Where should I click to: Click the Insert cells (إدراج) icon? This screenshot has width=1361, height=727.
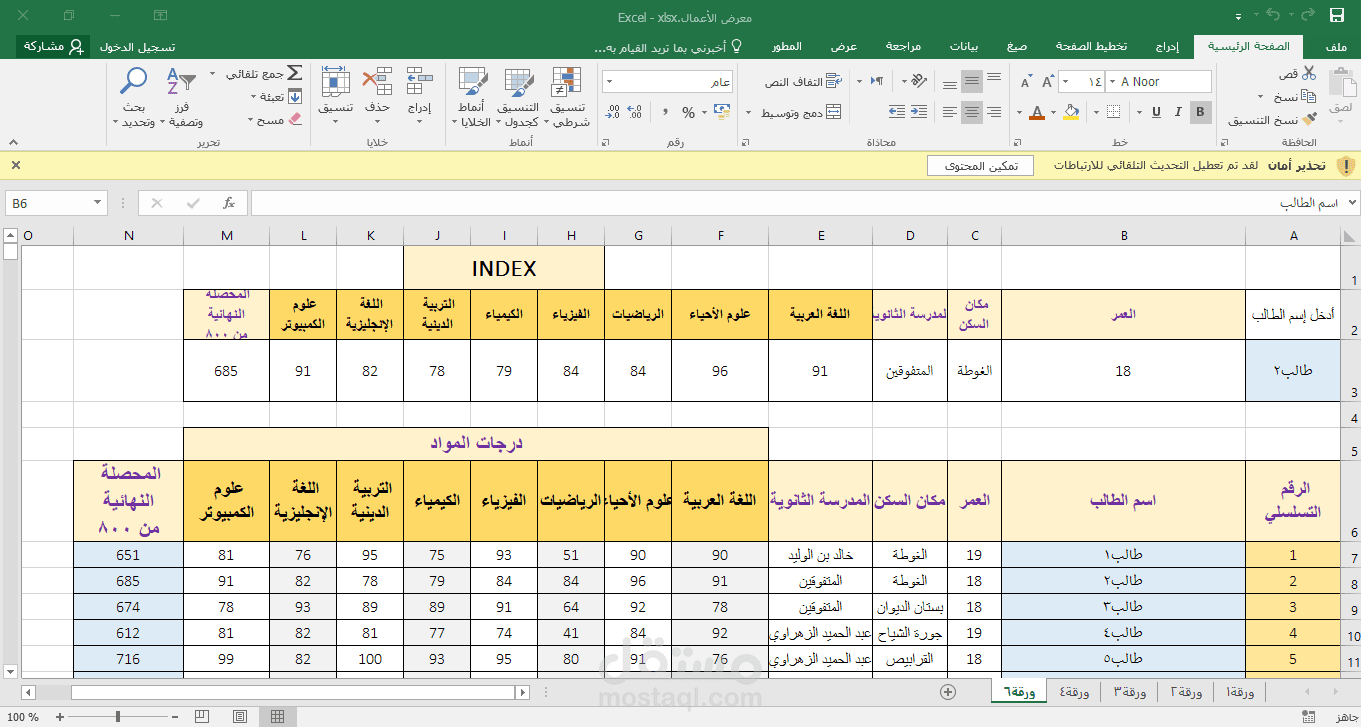[420, 81]
